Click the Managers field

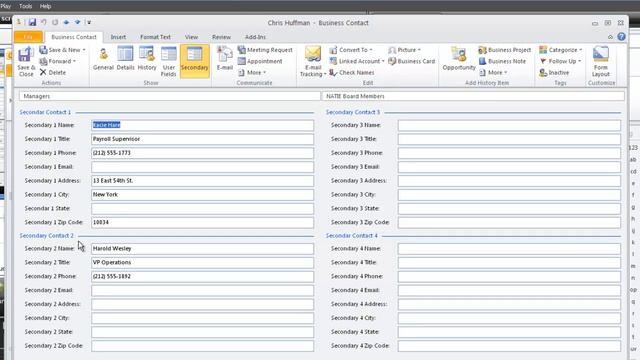[169, 96]
